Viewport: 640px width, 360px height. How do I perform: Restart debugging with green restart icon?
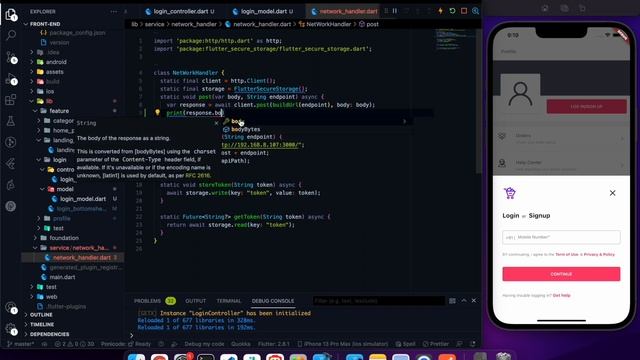tap(452, 11)
